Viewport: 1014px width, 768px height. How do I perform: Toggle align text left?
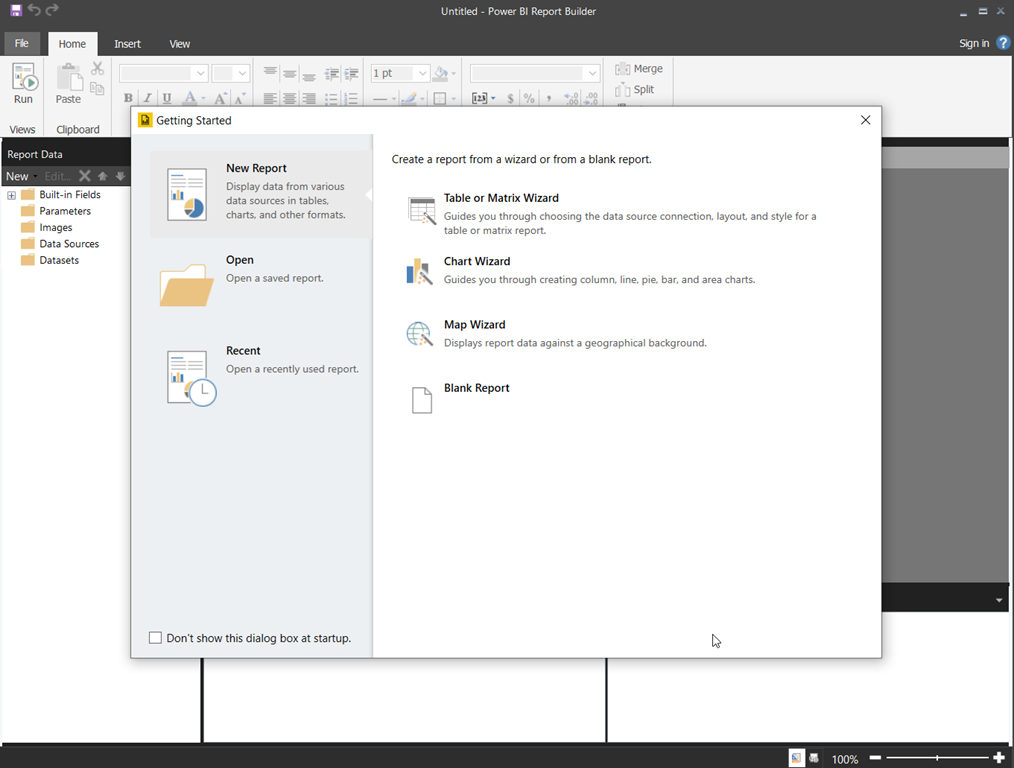270,98
